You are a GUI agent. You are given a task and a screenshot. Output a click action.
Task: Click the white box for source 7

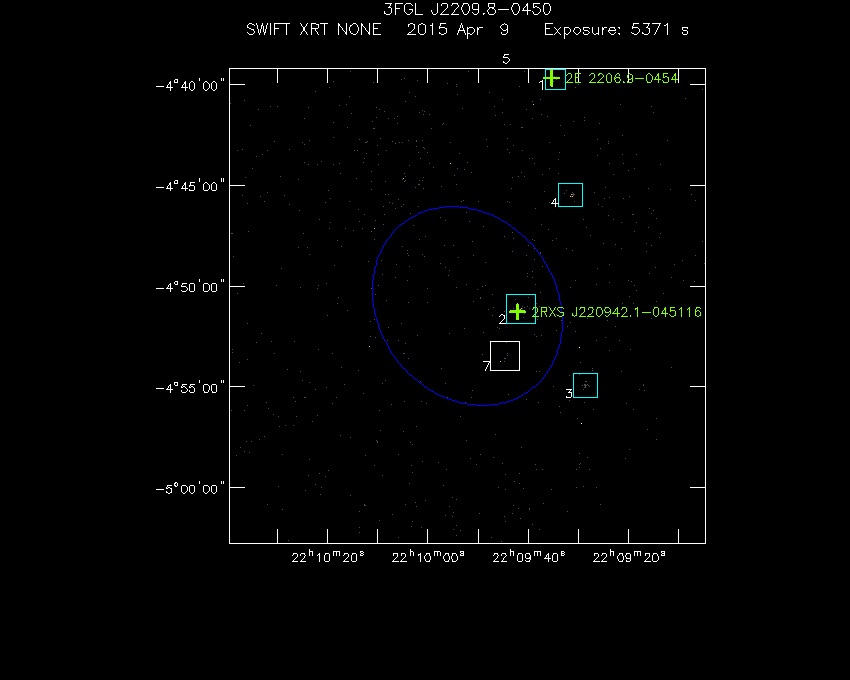coord(505,356)
